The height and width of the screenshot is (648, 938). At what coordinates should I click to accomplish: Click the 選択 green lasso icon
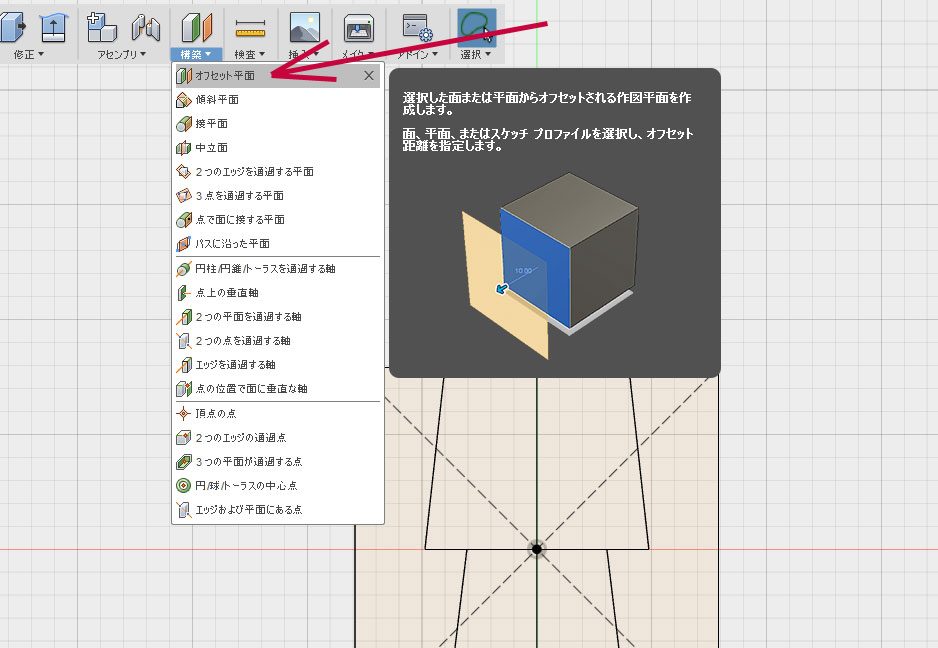pos(476,25)
